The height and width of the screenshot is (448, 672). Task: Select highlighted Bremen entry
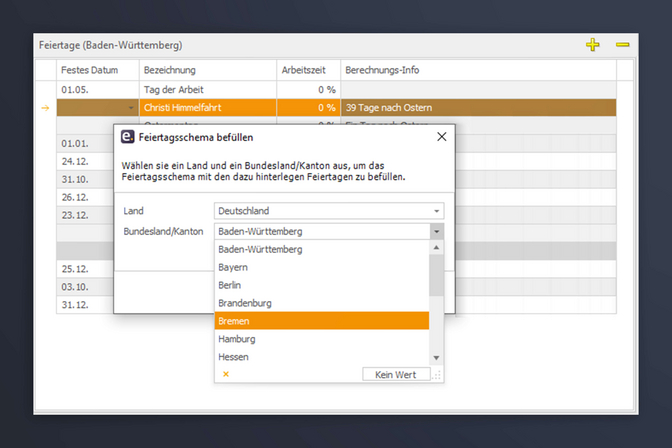321,321
